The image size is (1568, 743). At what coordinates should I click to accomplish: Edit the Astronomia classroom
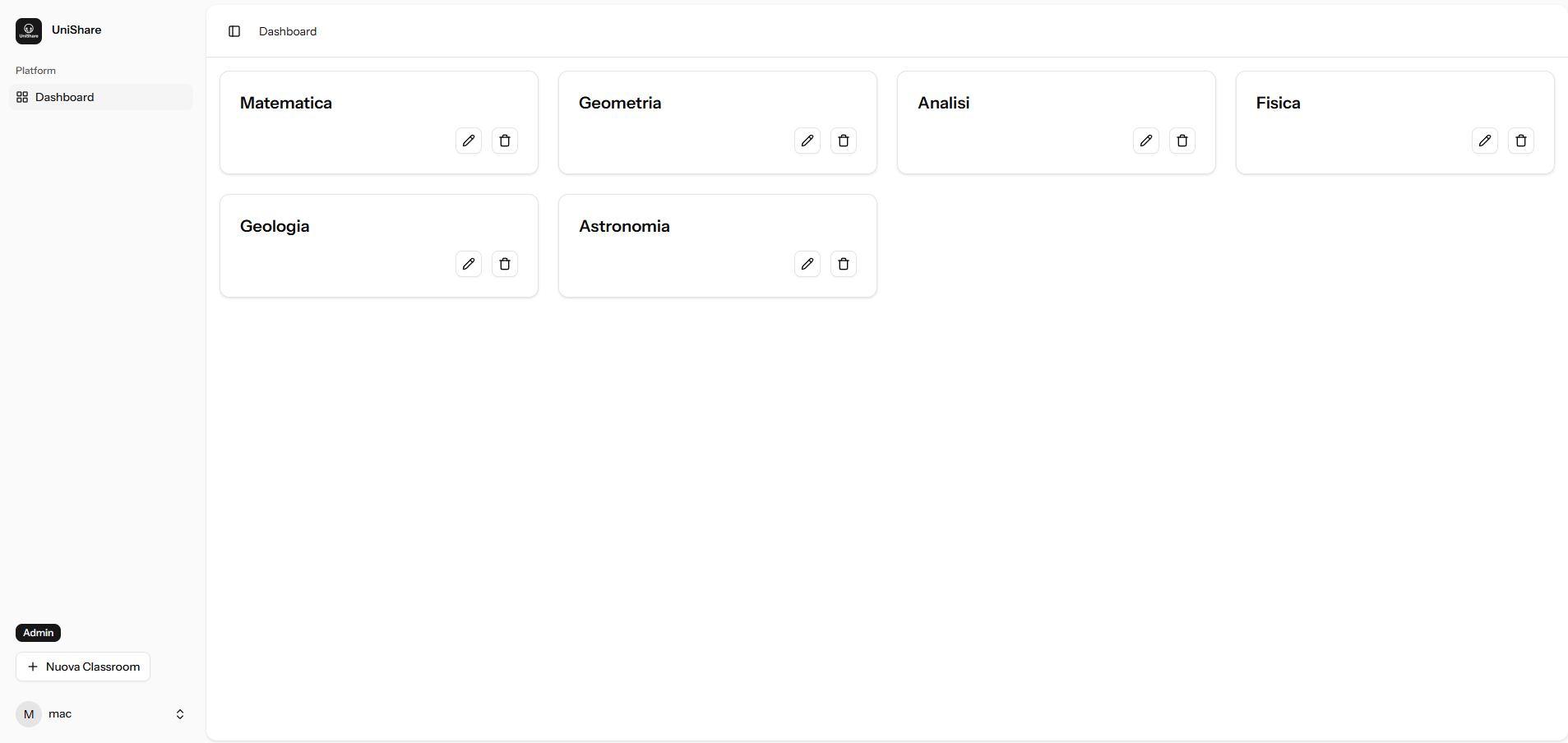click(807, 264)
